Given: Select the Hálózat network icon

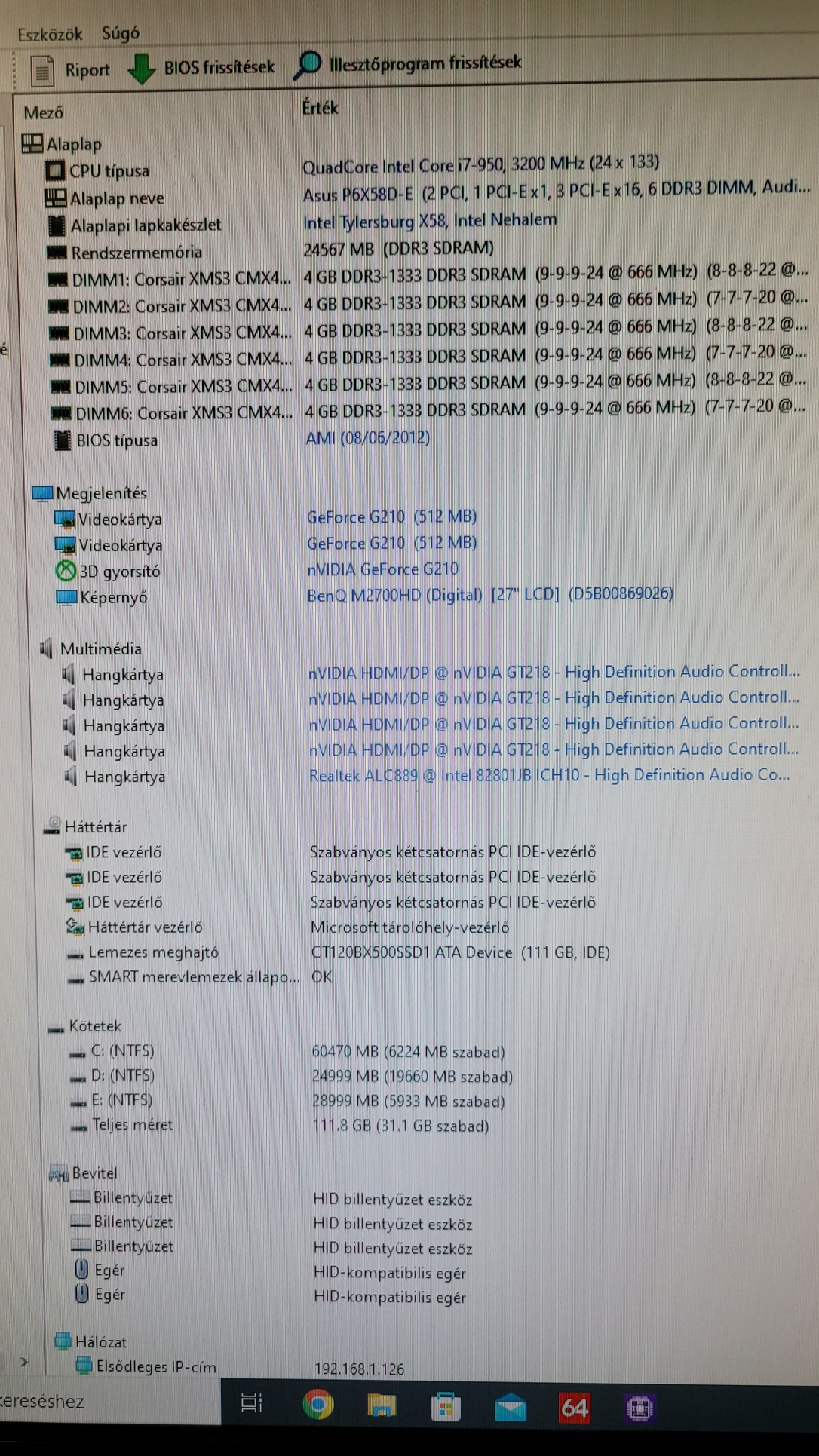Looking at the screenshot, I should (63, 1341).
